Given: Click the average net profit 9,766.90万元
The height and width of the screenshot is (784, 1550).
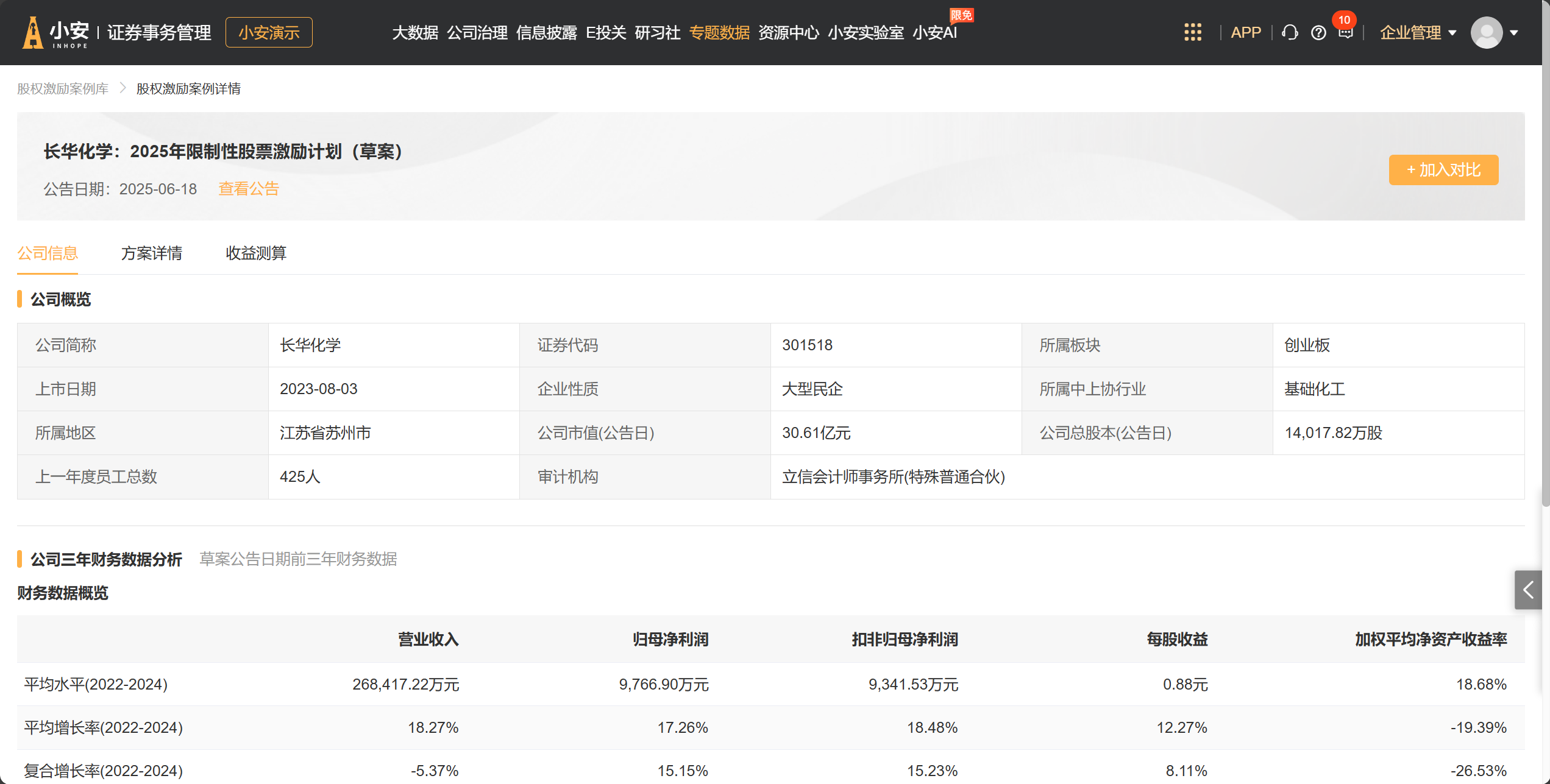Looking at the screenshot, I should point(664,684).
